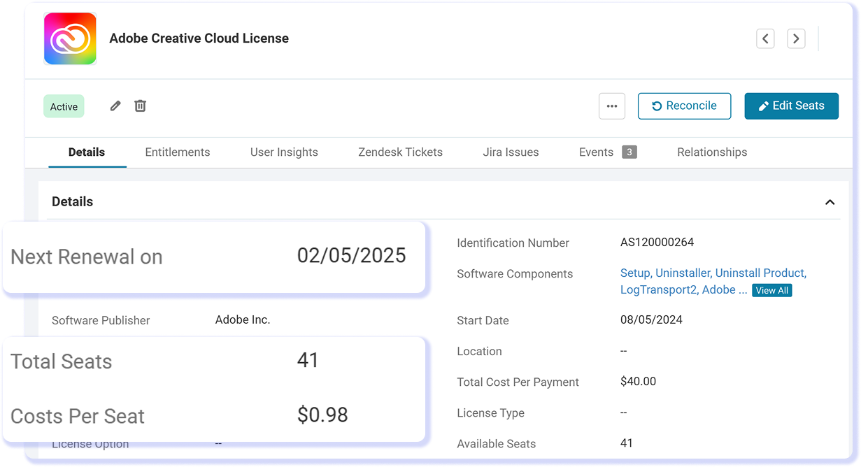Viewport: 861px width, 467px height.
Task: Click the Total Seats value 41
Action: [x=308, y=360]
